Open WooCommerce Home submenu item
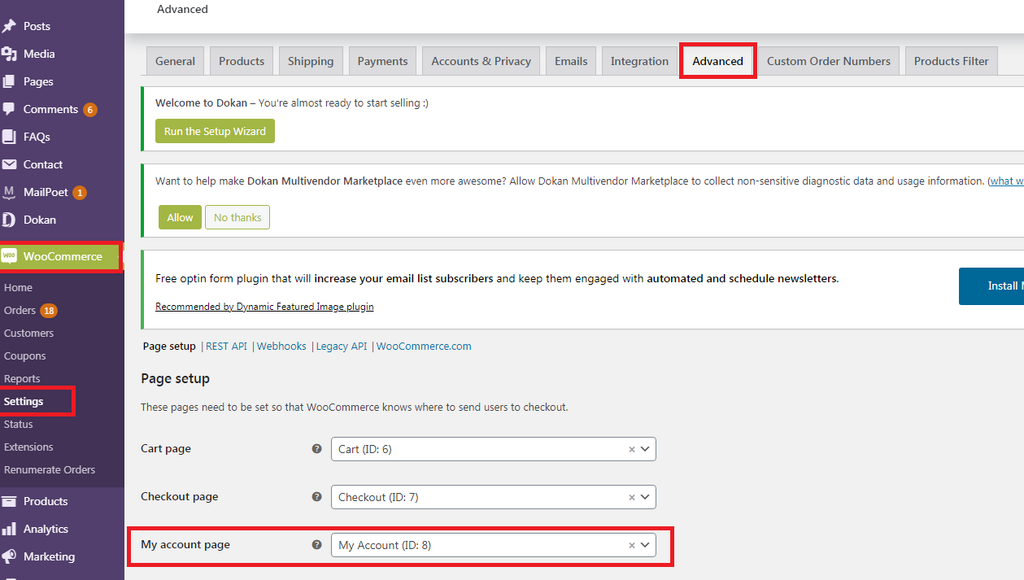Image resolution: width=1024 pixels, height=580 pixels. pyautogui.click(x=18, y=287)
